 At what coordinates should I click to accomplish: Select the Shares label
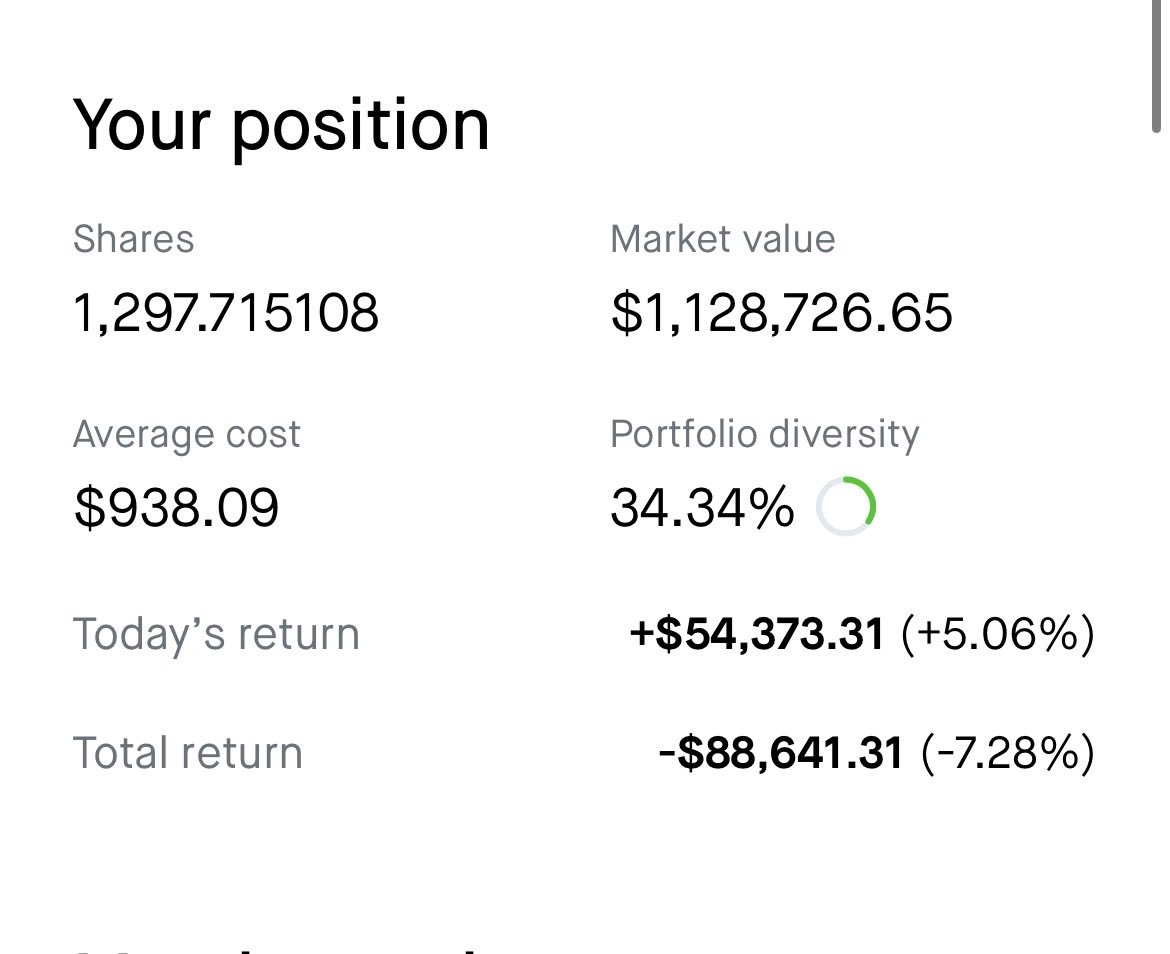point(134,239)
